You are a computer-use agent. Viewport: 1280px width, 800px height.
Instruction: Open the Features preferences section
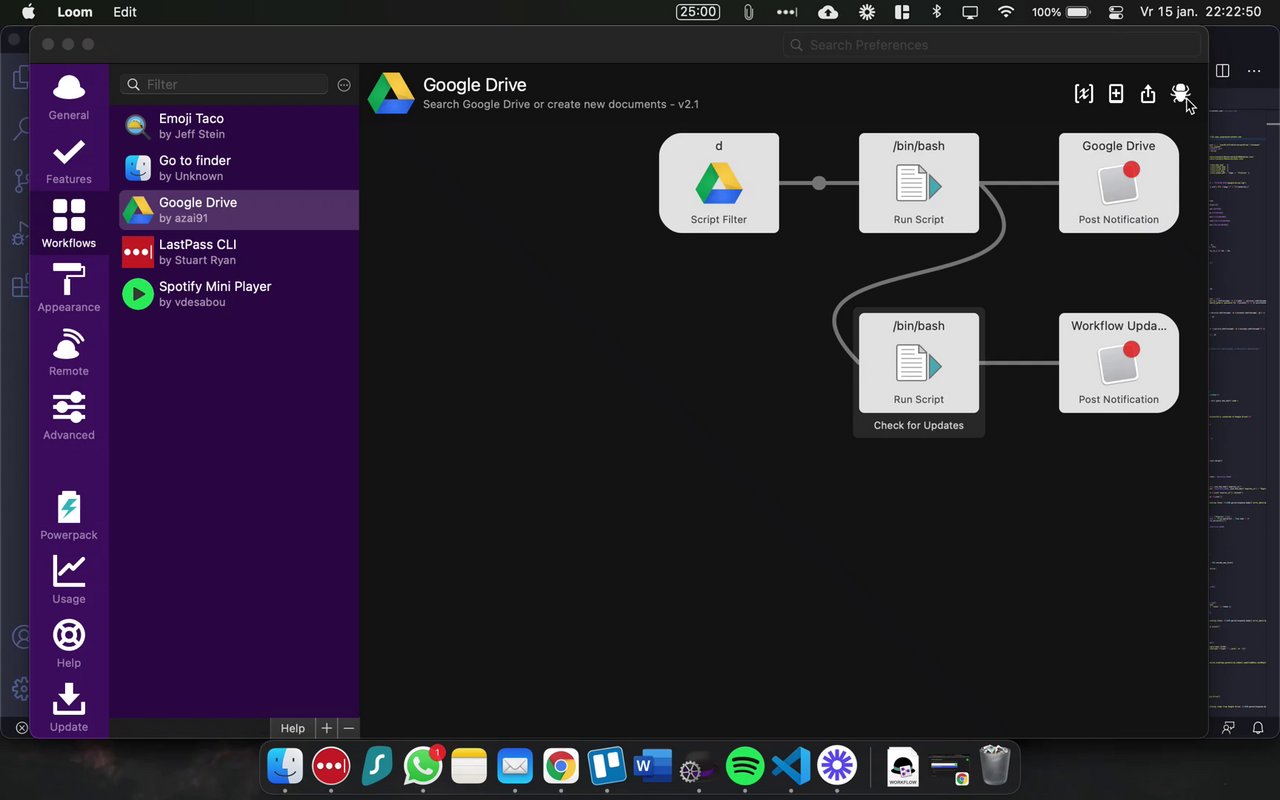click(69, 162)
